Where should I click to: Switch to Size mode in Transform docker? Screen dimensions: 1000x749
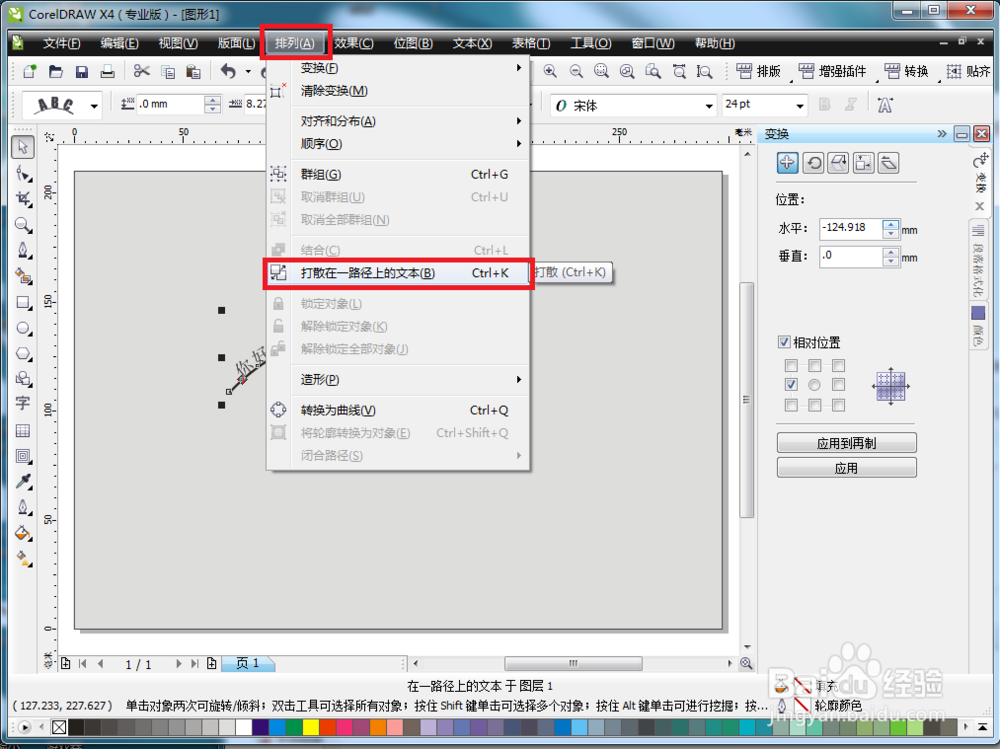(x=864, y=163)
